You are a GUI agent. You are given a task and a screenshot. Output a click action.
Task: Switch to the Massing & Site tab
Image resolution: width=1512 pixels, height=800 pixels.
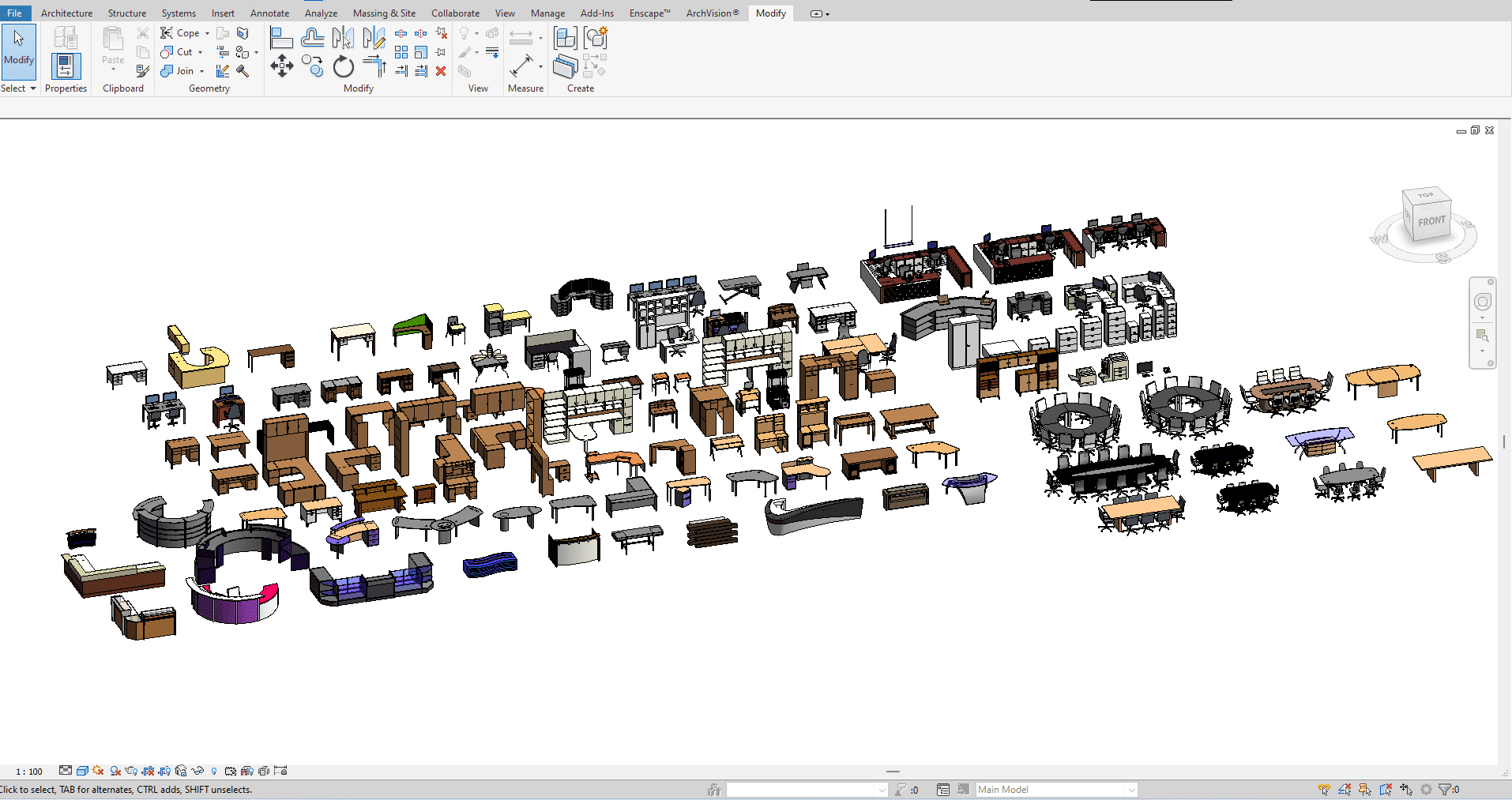384,13
